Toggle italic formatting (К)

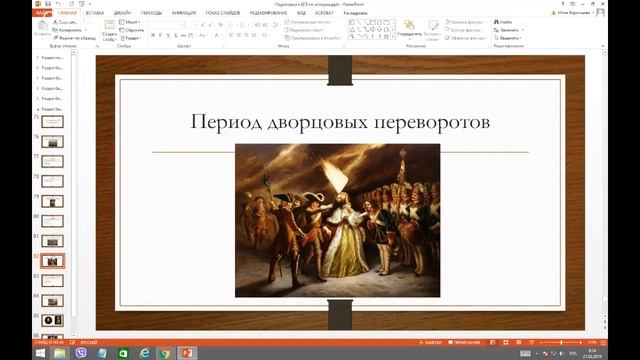[160, 36]
